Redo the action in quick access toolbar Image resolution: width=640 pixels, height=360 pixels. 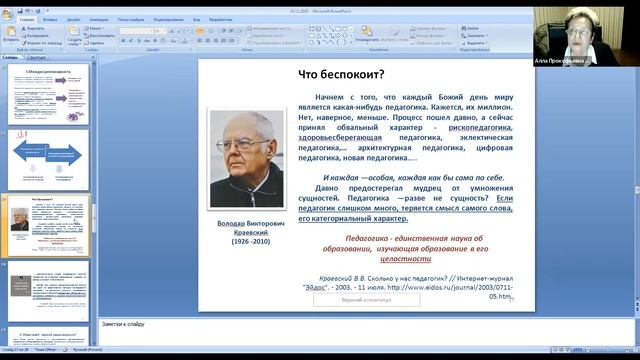coord(38,11)
